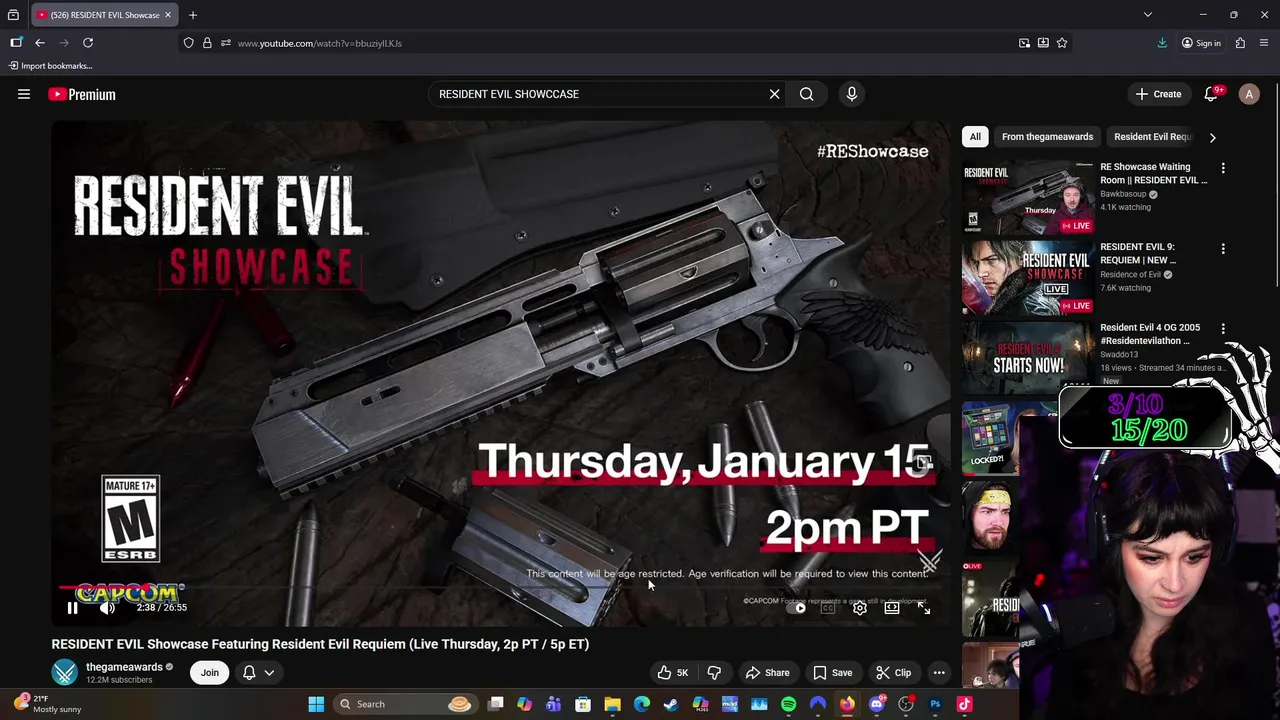Screen dimensions: 1280x720
Task: Open options for RESIDENT EVIL 9: REQUIEM
Action: click(x=1223, y=248)
